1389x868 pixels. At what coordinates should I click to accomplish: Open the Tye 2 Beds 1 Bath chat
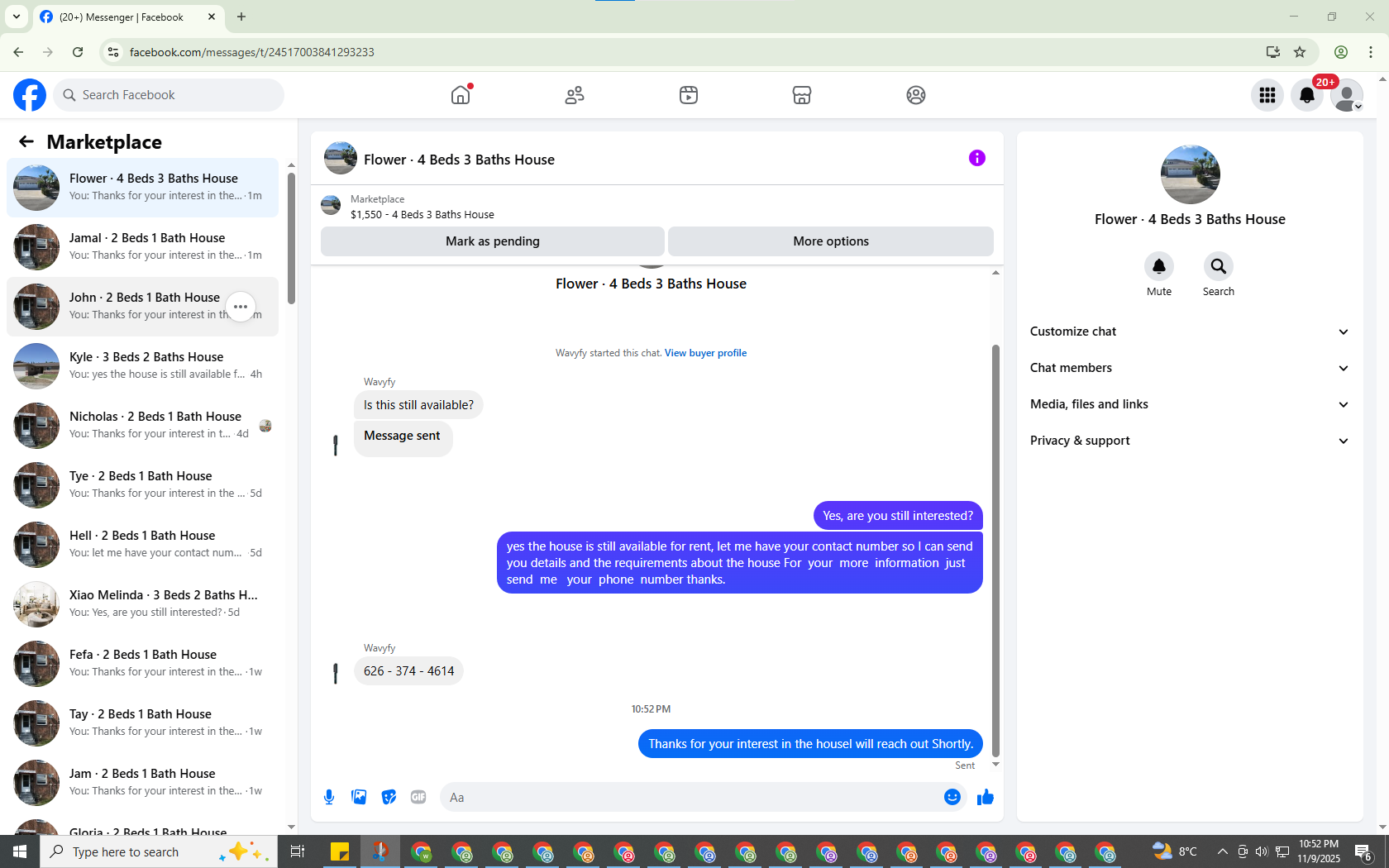tap(142, 485)
